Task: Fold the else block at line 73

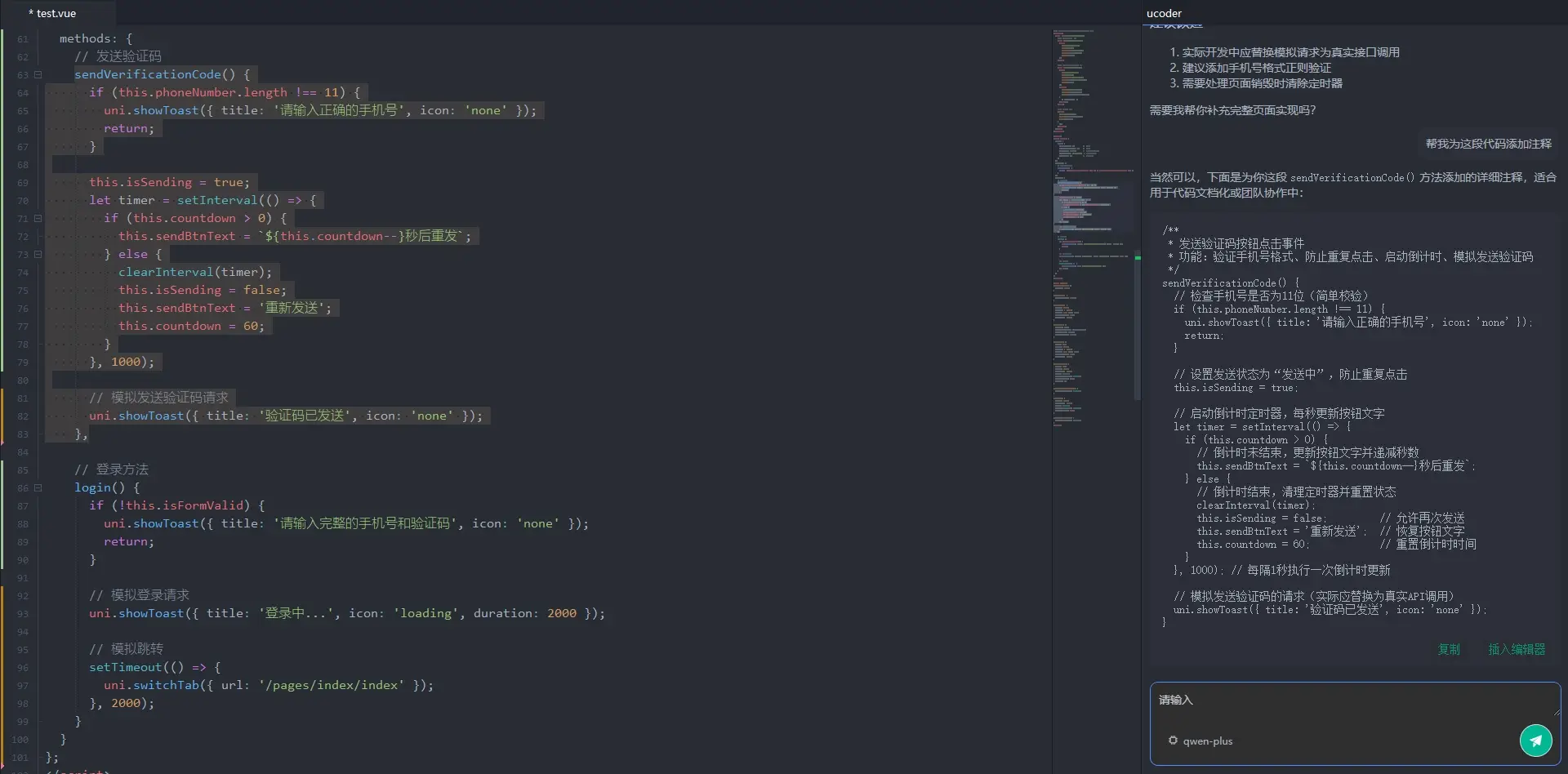Action: click(38, 254)
